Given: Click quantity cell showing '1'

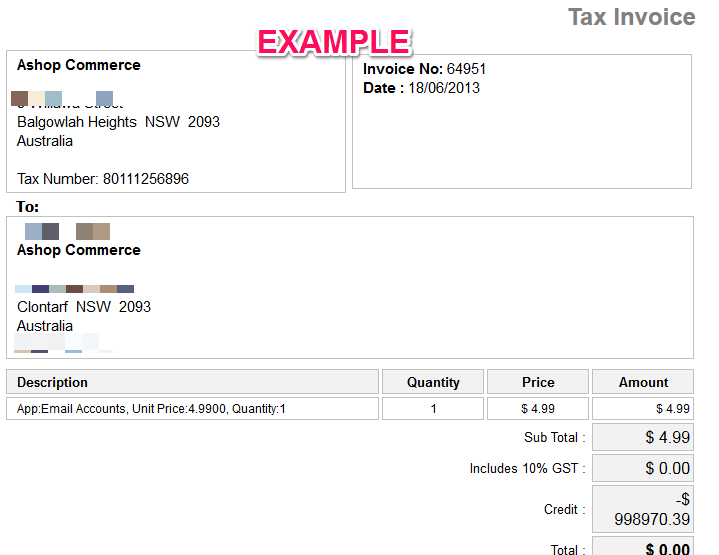Looking at the screenshot, I should [x=433, y=409].
